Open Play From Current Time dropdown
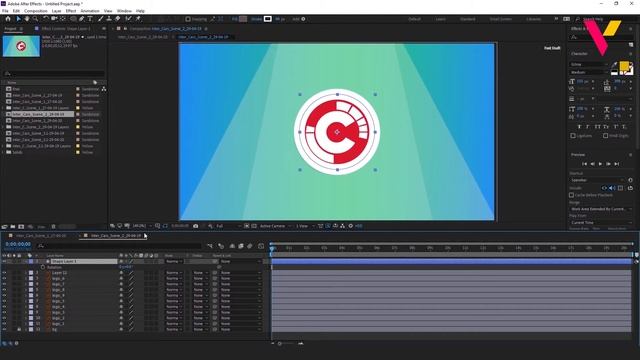 [x=601, y=222]
